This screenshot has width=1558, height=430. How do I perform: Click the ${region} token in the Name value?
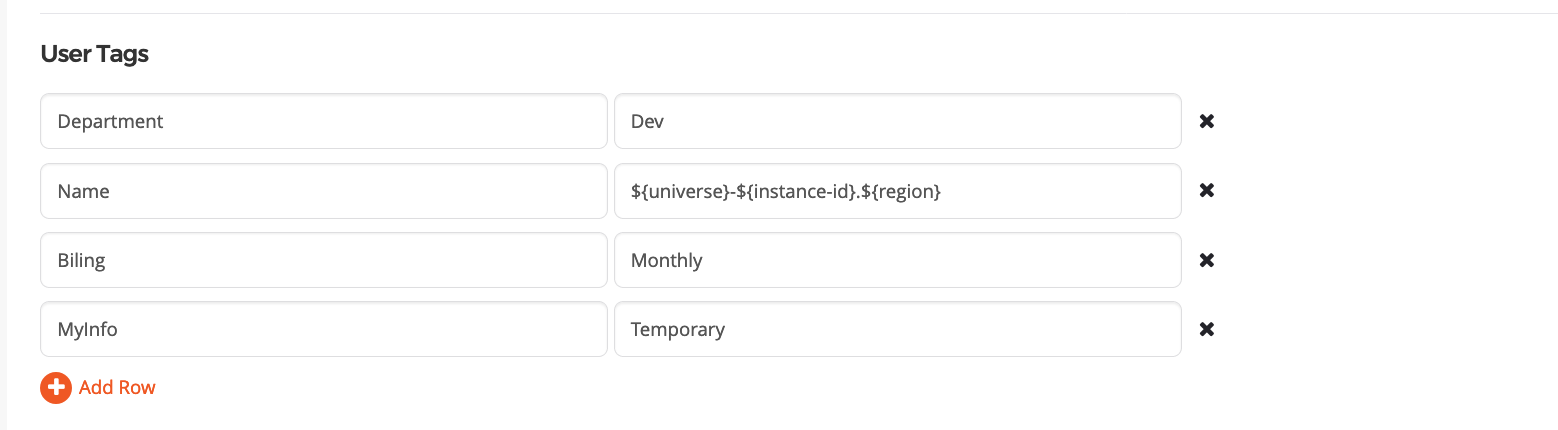[901, 191]
